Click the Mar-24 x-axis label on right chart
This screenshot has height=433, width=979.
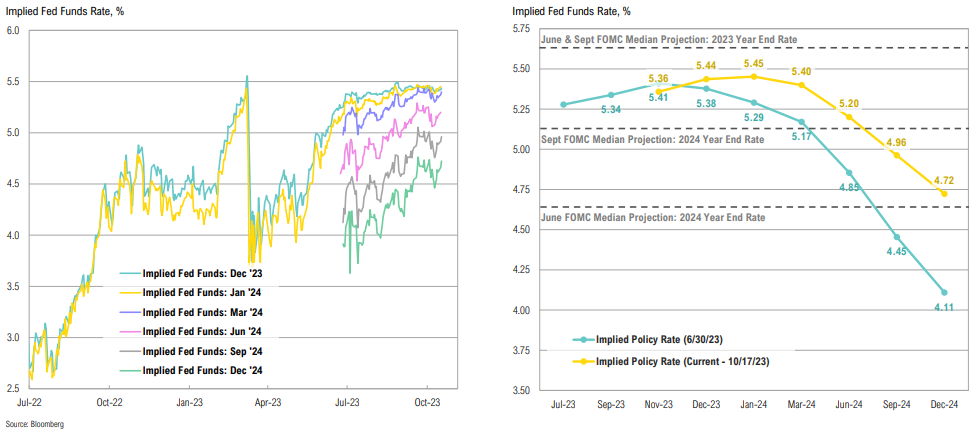(x=801, y=404)
